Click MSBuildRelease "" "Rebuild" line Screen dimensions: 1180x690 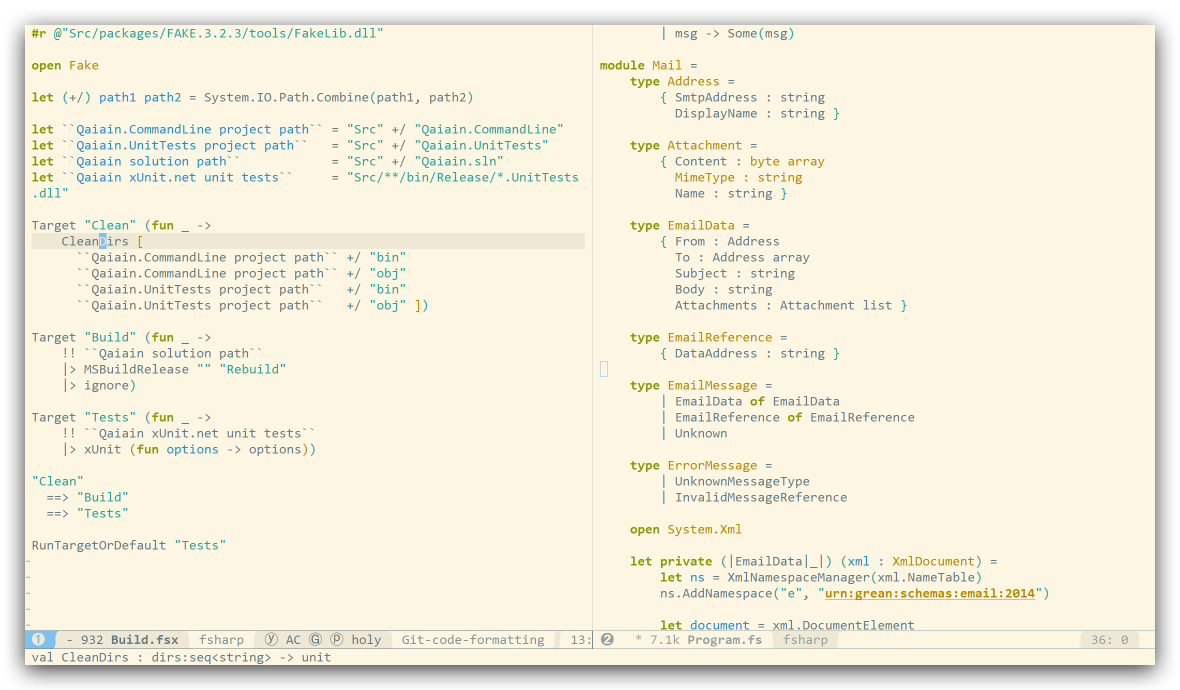click(174, 369)
